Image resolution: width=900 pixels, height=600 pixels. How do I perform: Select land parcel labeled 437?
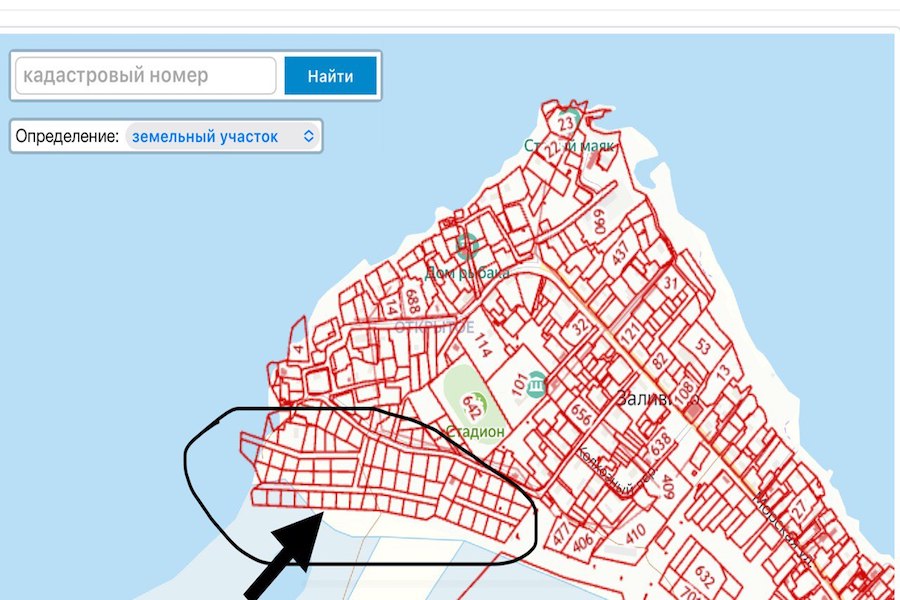pyautogui.click(x=621, y=254)
